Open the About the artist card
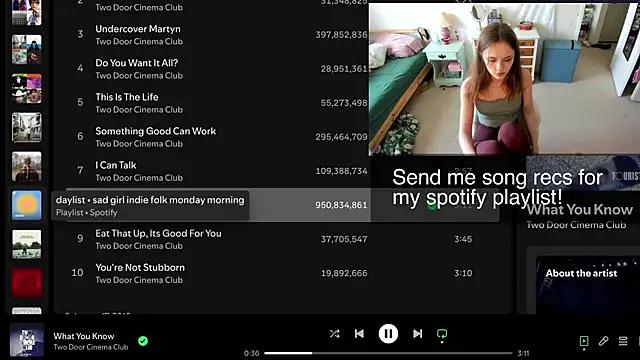 pos(581,273)
